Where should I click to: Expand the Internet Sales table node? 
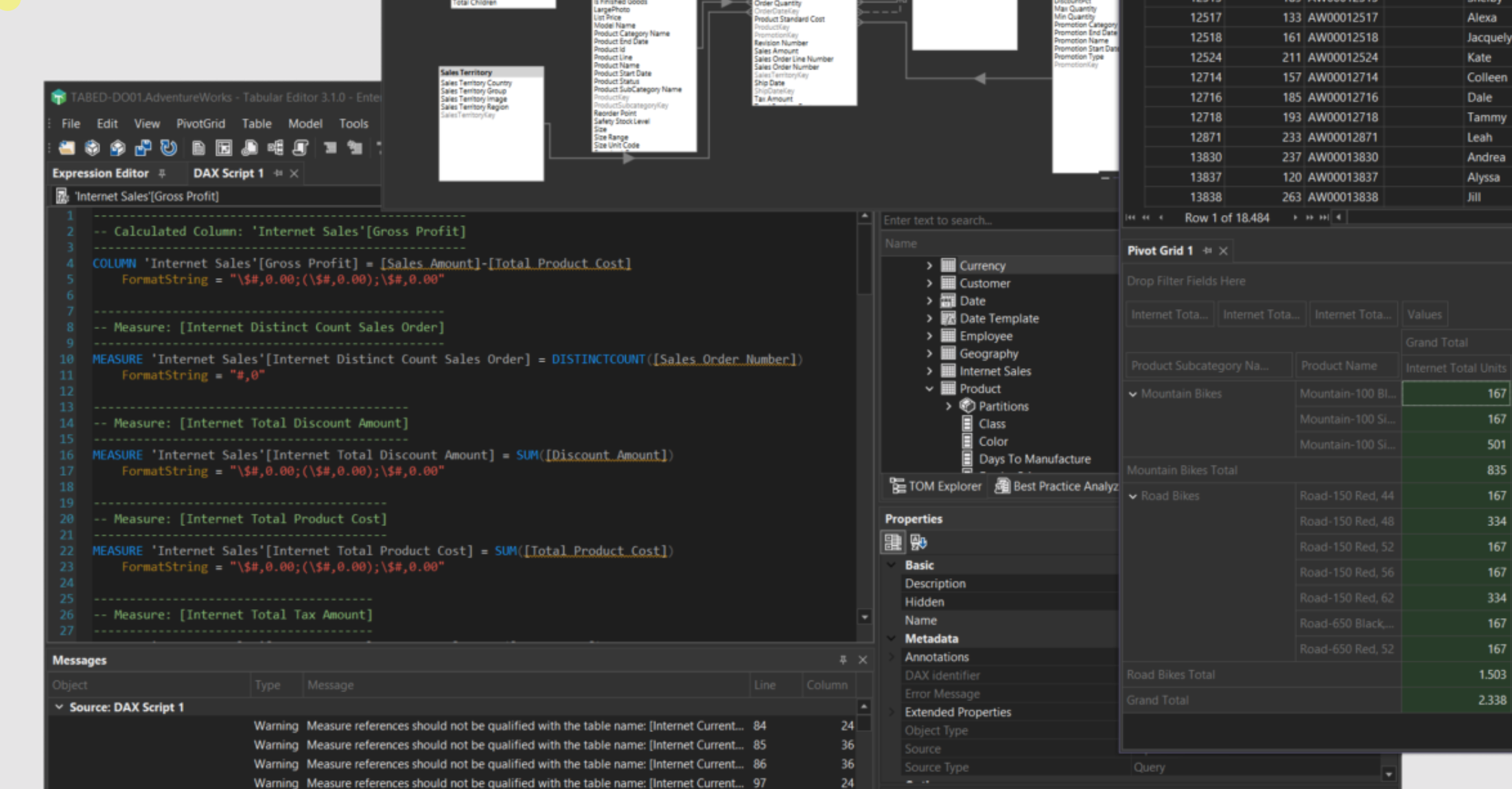[x=929, y=371]
